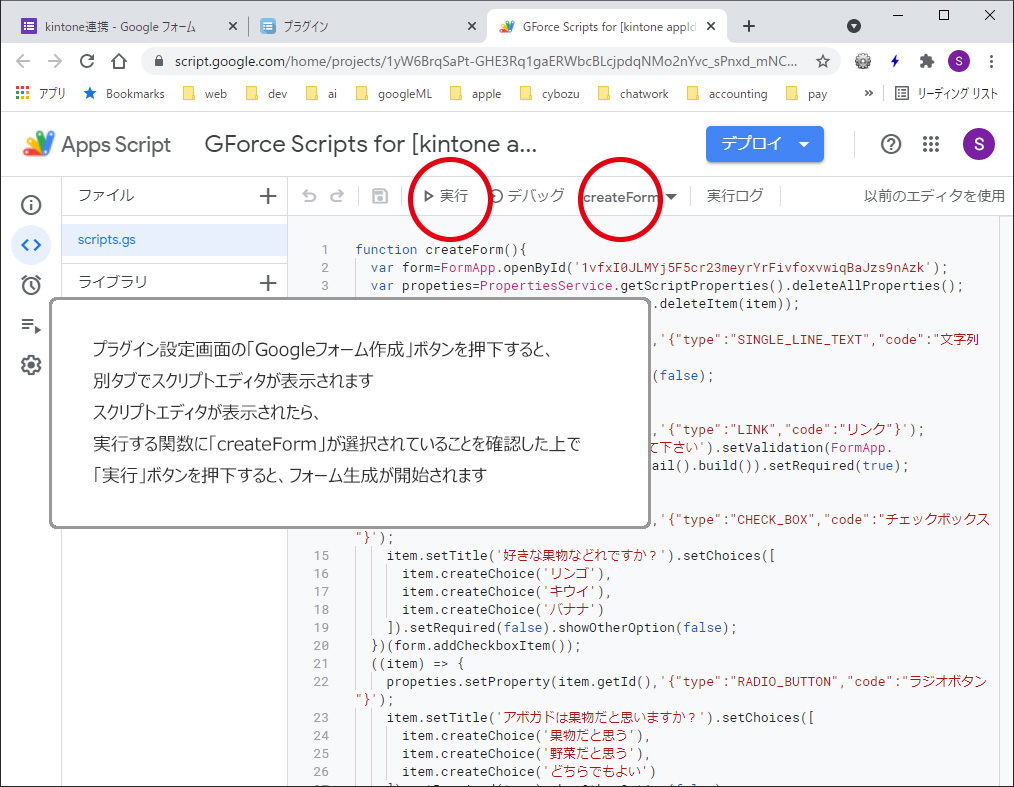Viewport: 1014px width, 787px height.
Task: Select scripts.gs in the file list
Action: 107,240
